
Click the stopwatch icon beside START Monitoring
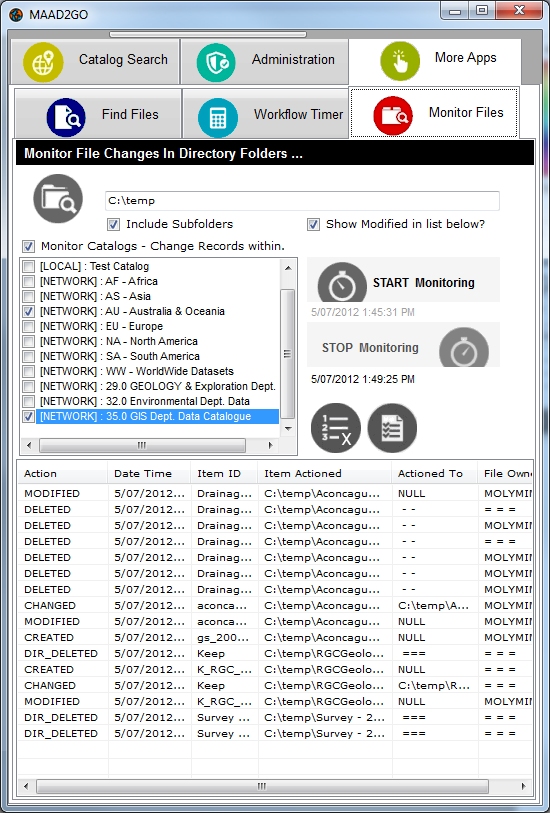[342, 282]
